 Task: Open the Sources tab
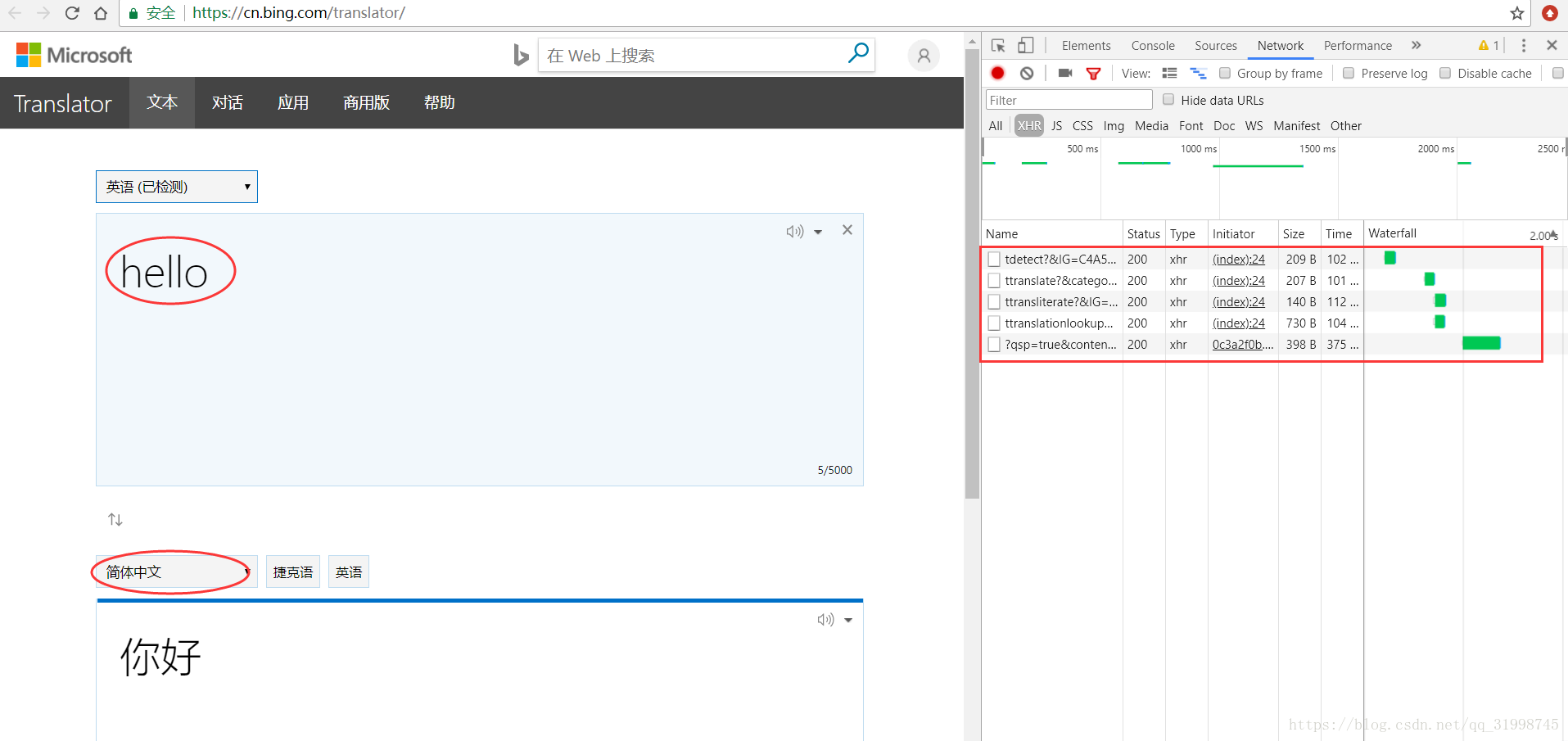[x=1216, y=46]
